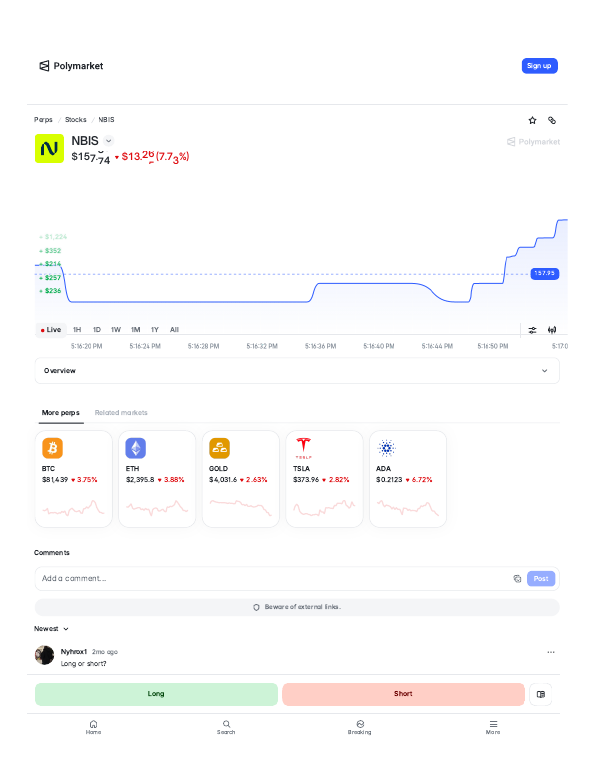Switch to the More perps tab

[x=60, y=412]
